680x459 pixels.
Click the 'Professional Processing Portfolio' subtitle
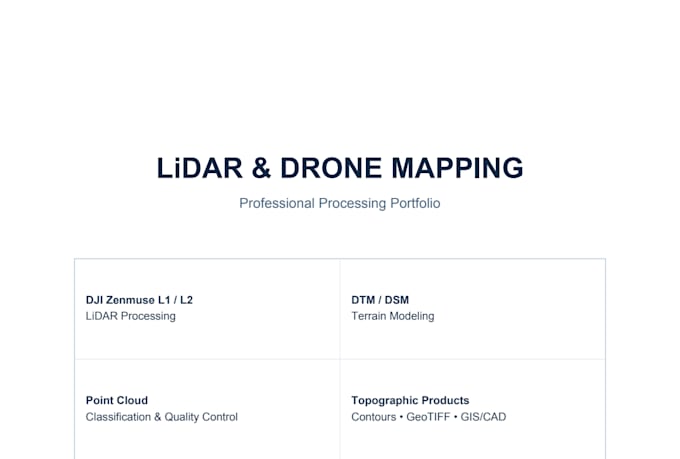tap(340, 203)
